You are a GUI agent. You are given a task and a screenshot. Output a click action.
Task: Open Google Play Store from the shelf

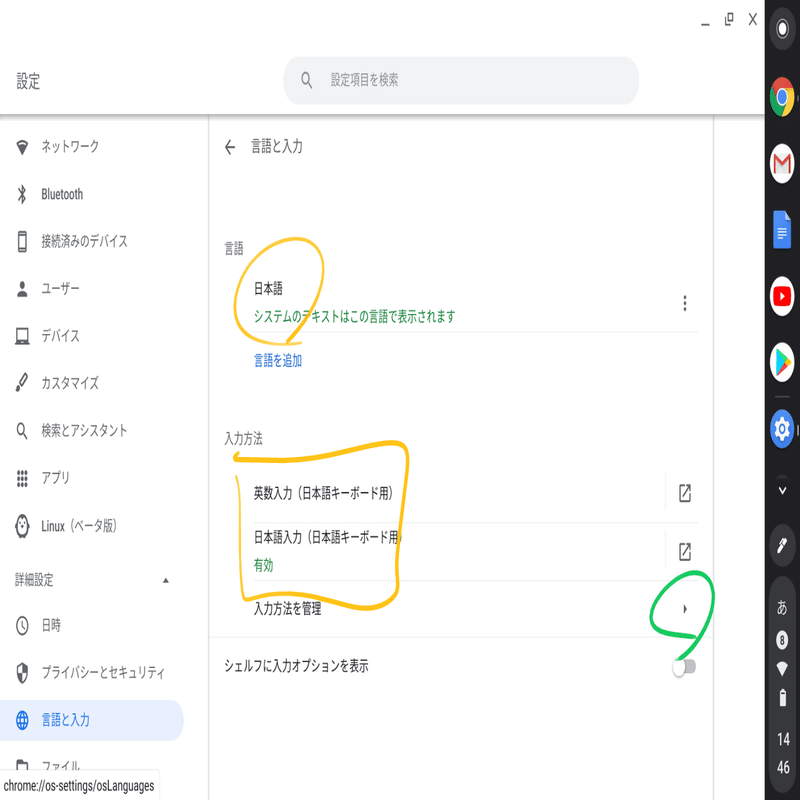pyautogui.click(x=781, y=360)
